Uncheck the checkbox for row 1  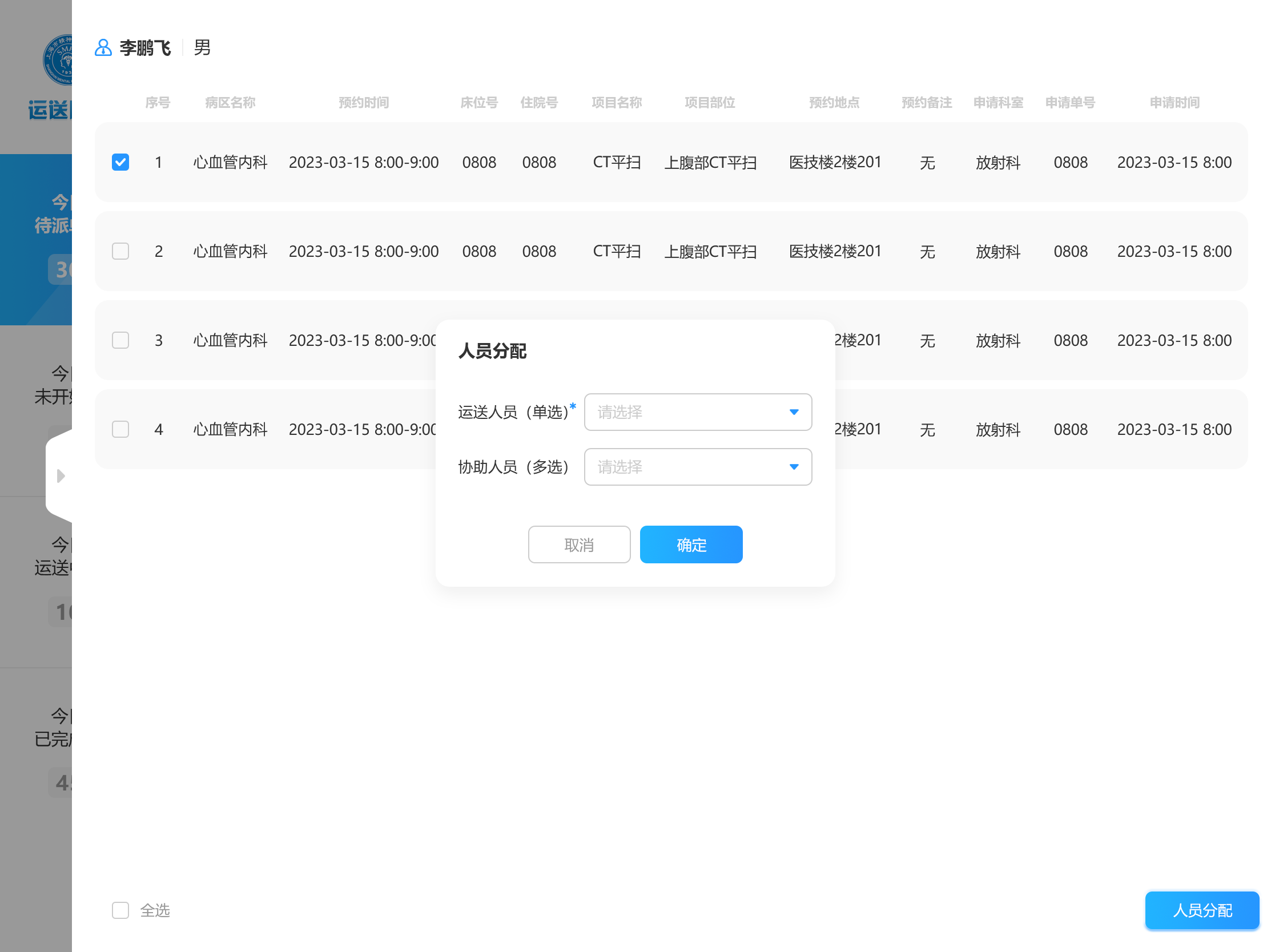[x=120, y=163]
